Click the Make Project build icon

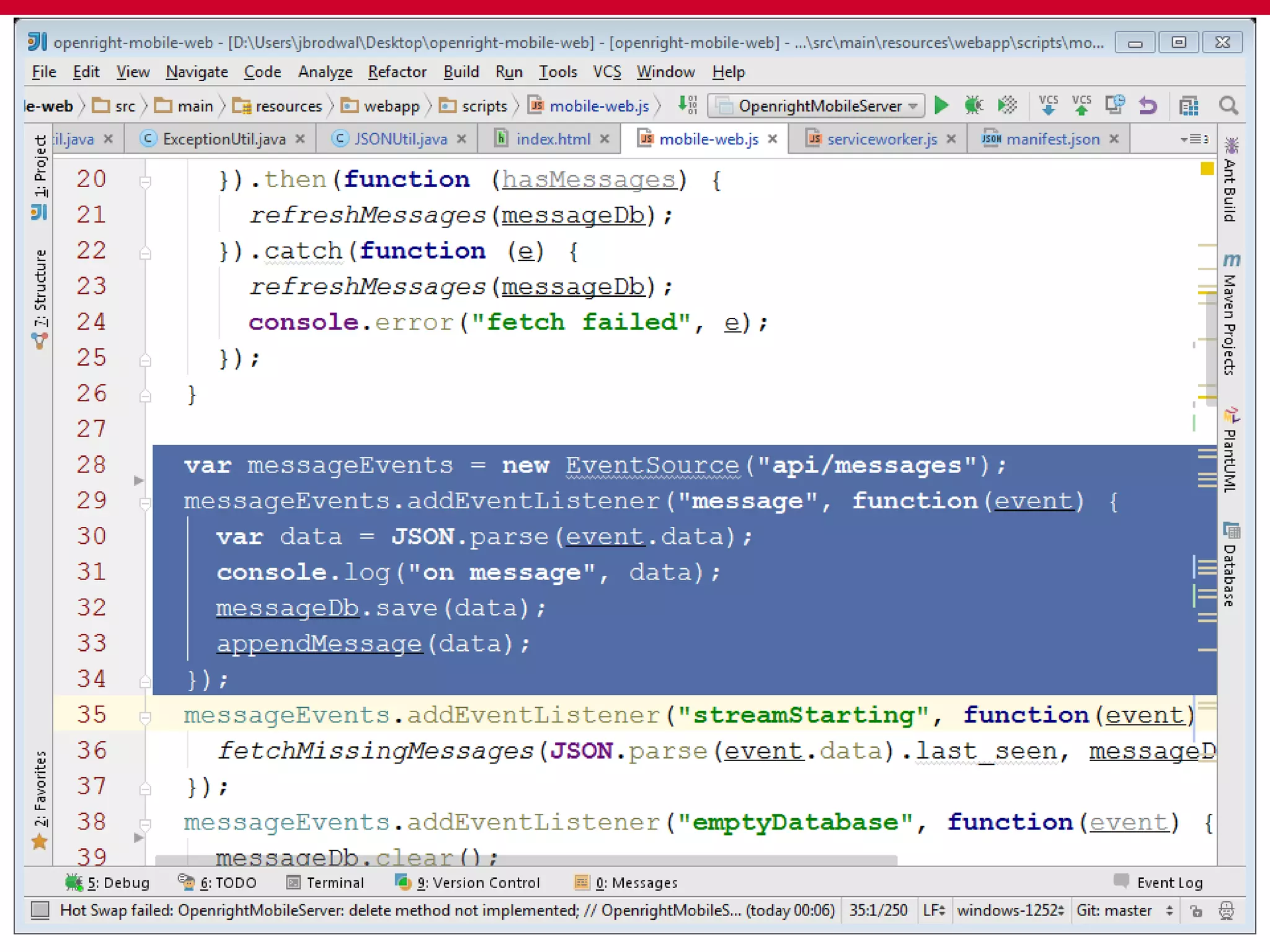[687, 106]
